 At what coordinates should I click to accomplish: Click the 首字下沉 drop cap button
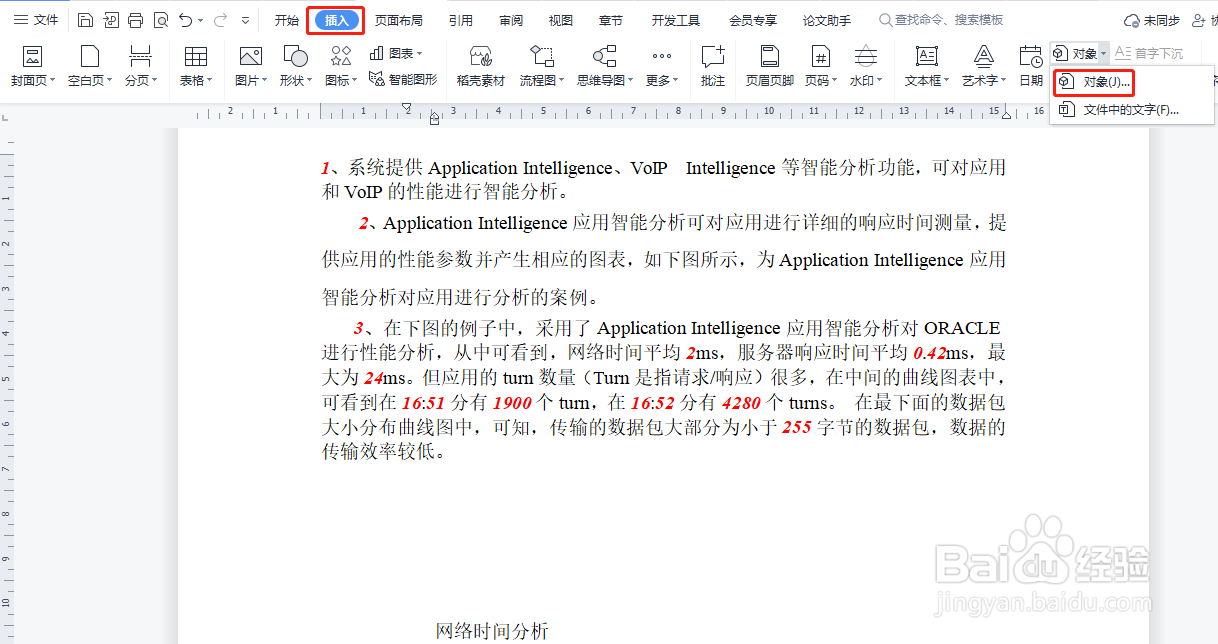pyautogui.click(x=1150, y=53)
